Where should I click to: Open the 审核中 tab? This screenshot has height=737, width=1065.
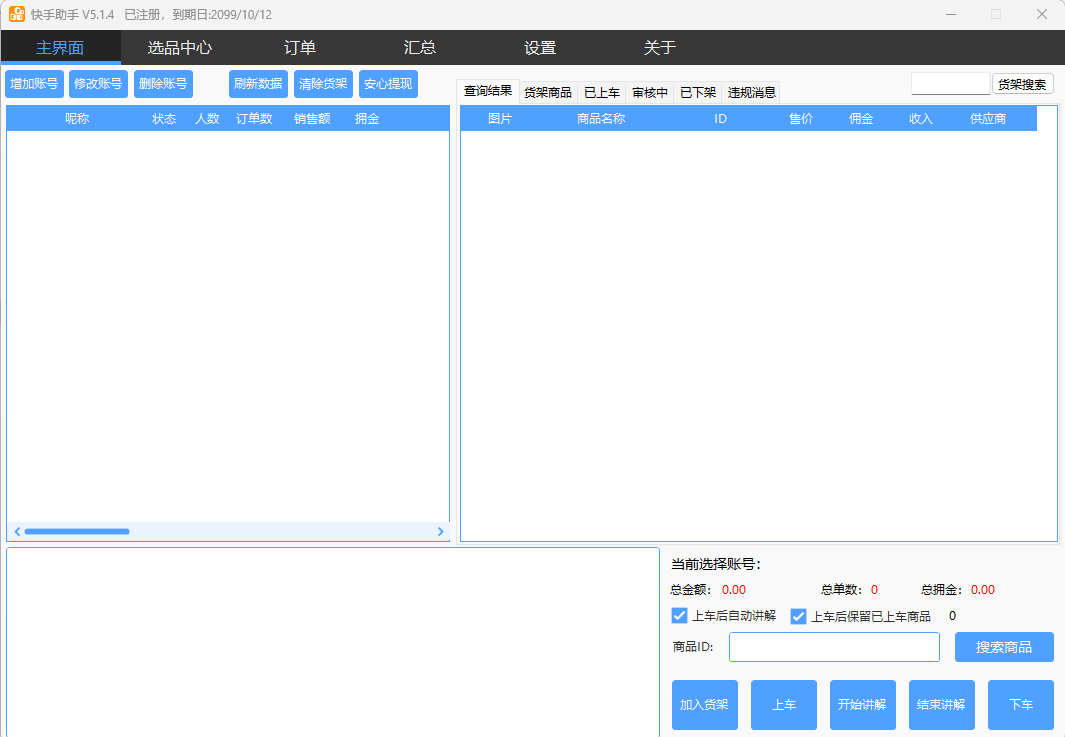pos(650,93)
